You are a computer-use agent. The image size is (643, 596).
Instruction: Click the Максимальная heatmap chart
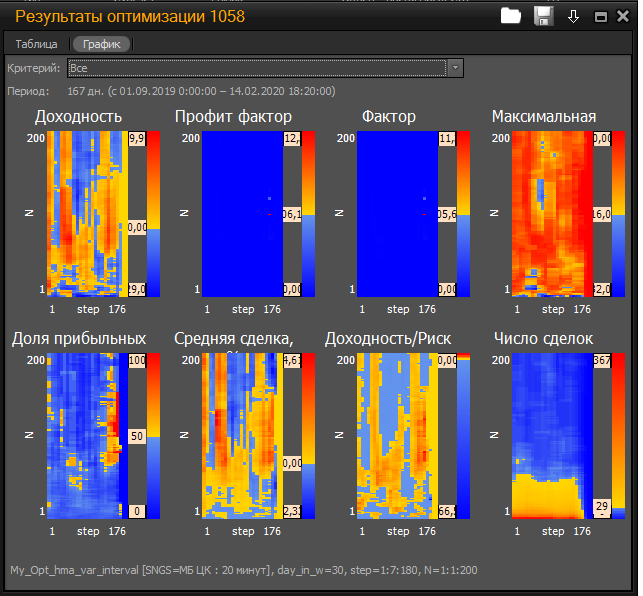tap(551, 214)
